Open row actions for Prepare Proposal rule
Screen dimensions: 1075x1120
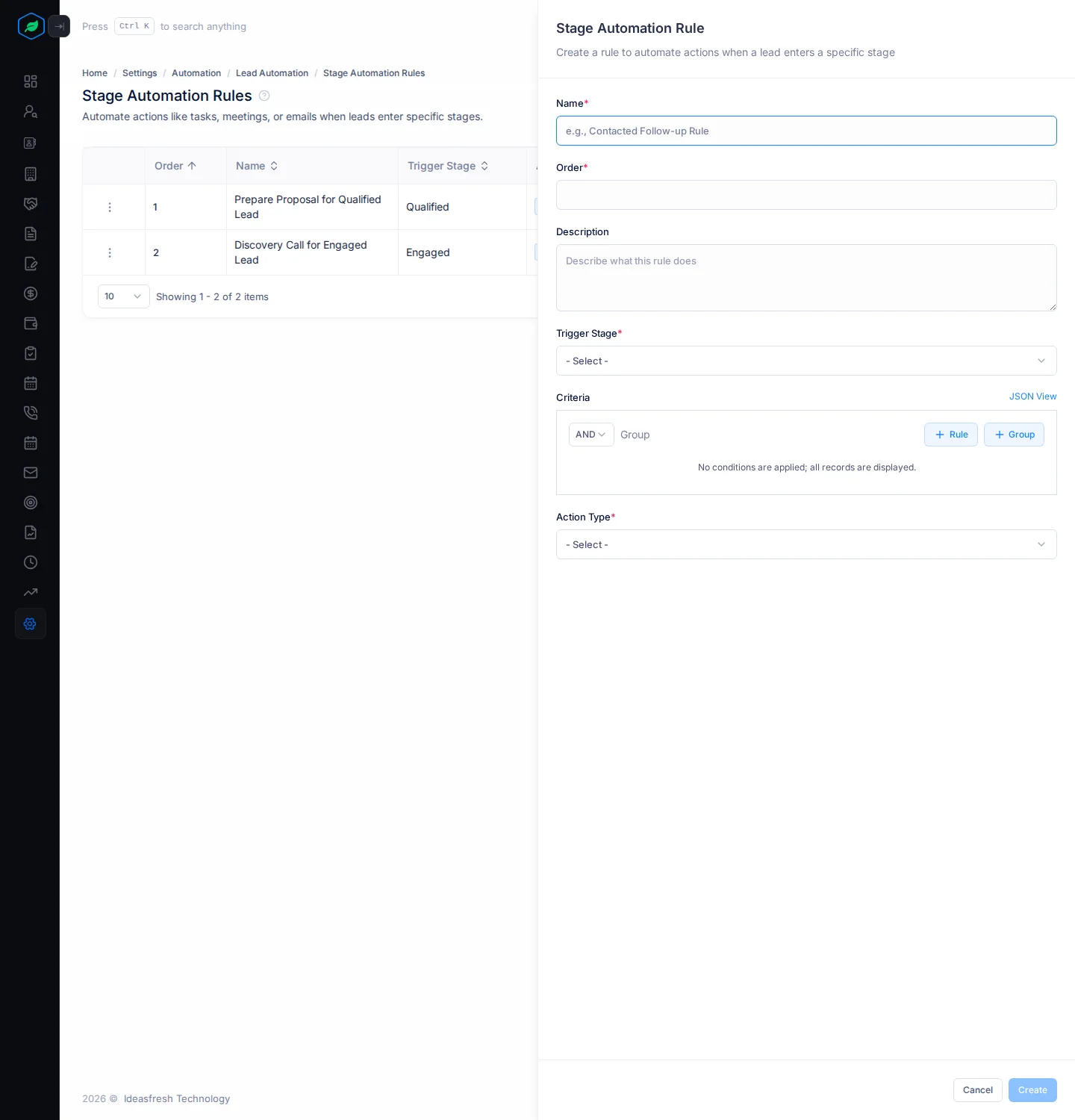110,207
